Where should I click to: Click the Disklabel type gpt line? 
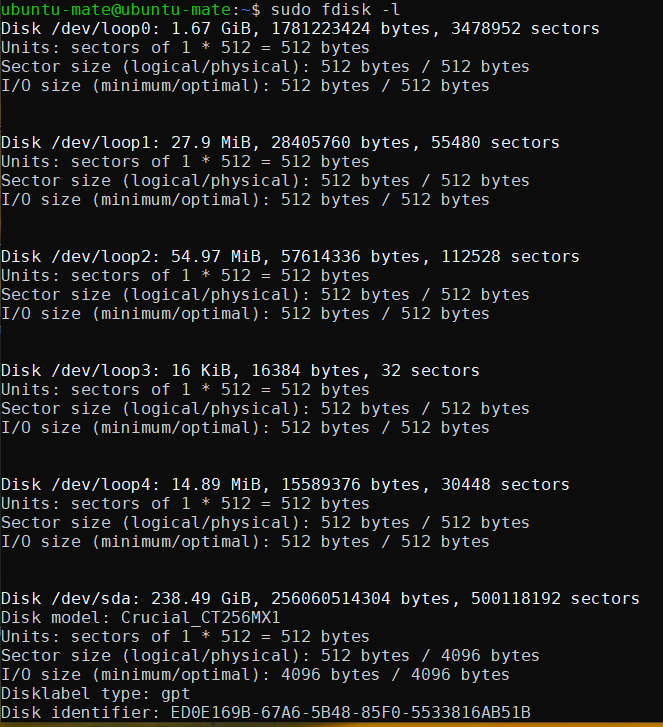(x=96, y=694)
